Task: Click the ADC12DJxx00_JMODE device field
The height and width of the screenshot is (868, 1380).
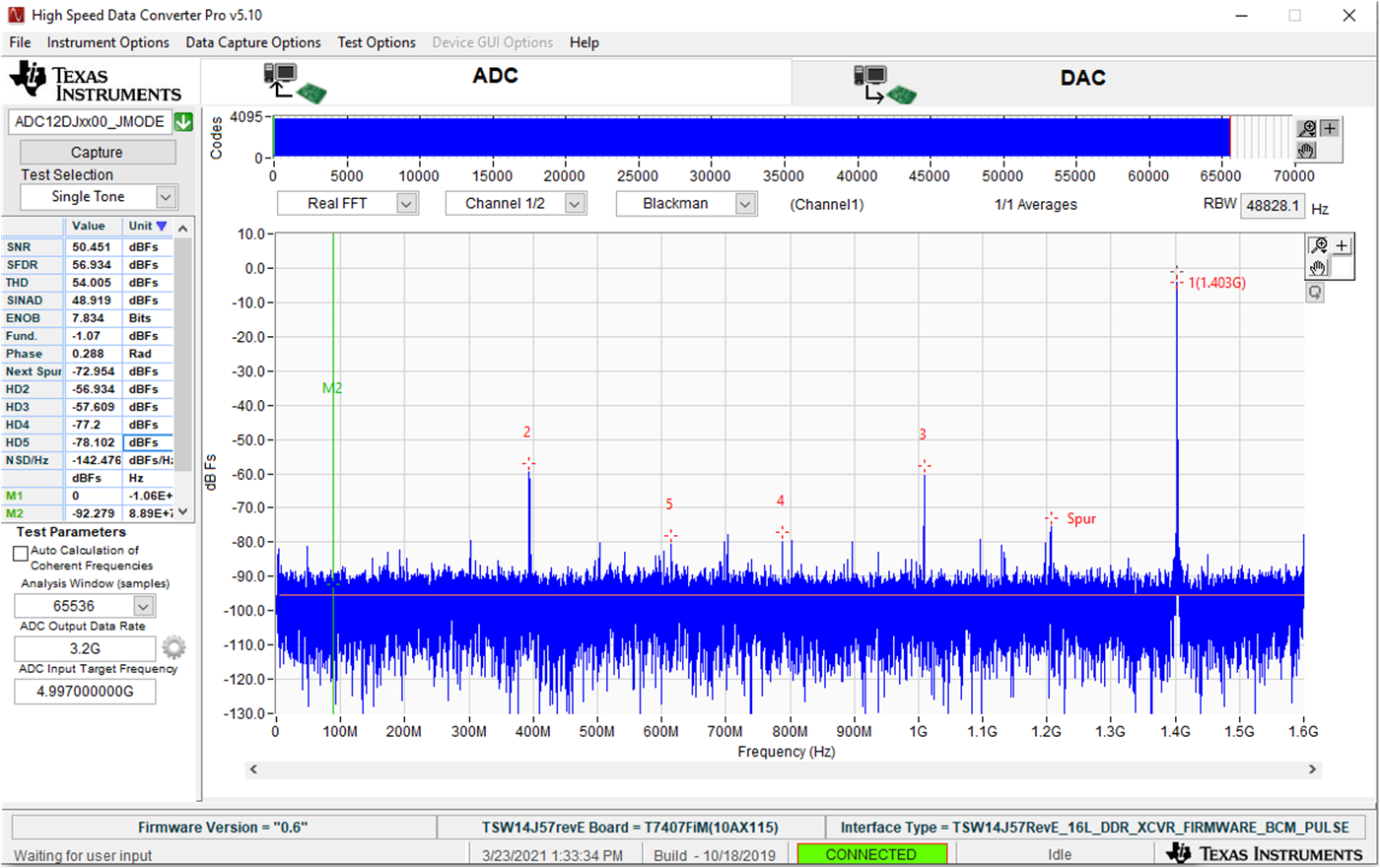Action: [x=90, y=122]
